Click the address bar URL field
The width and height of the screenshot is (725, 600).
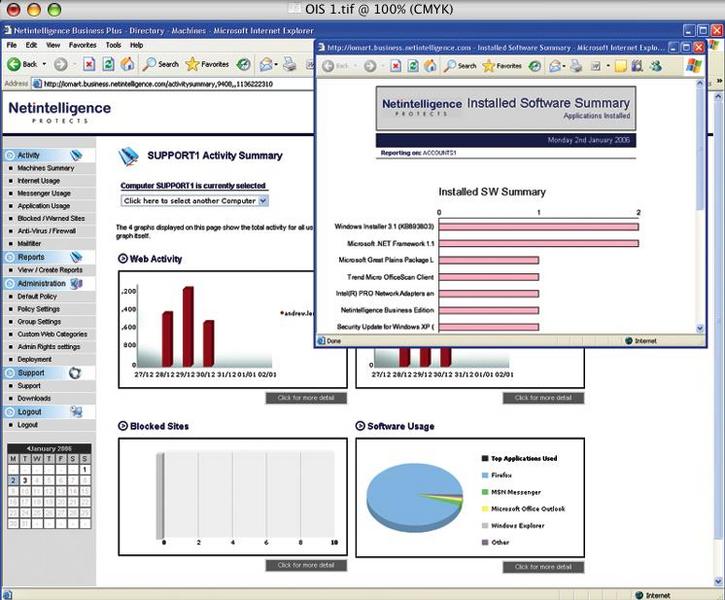172,84
